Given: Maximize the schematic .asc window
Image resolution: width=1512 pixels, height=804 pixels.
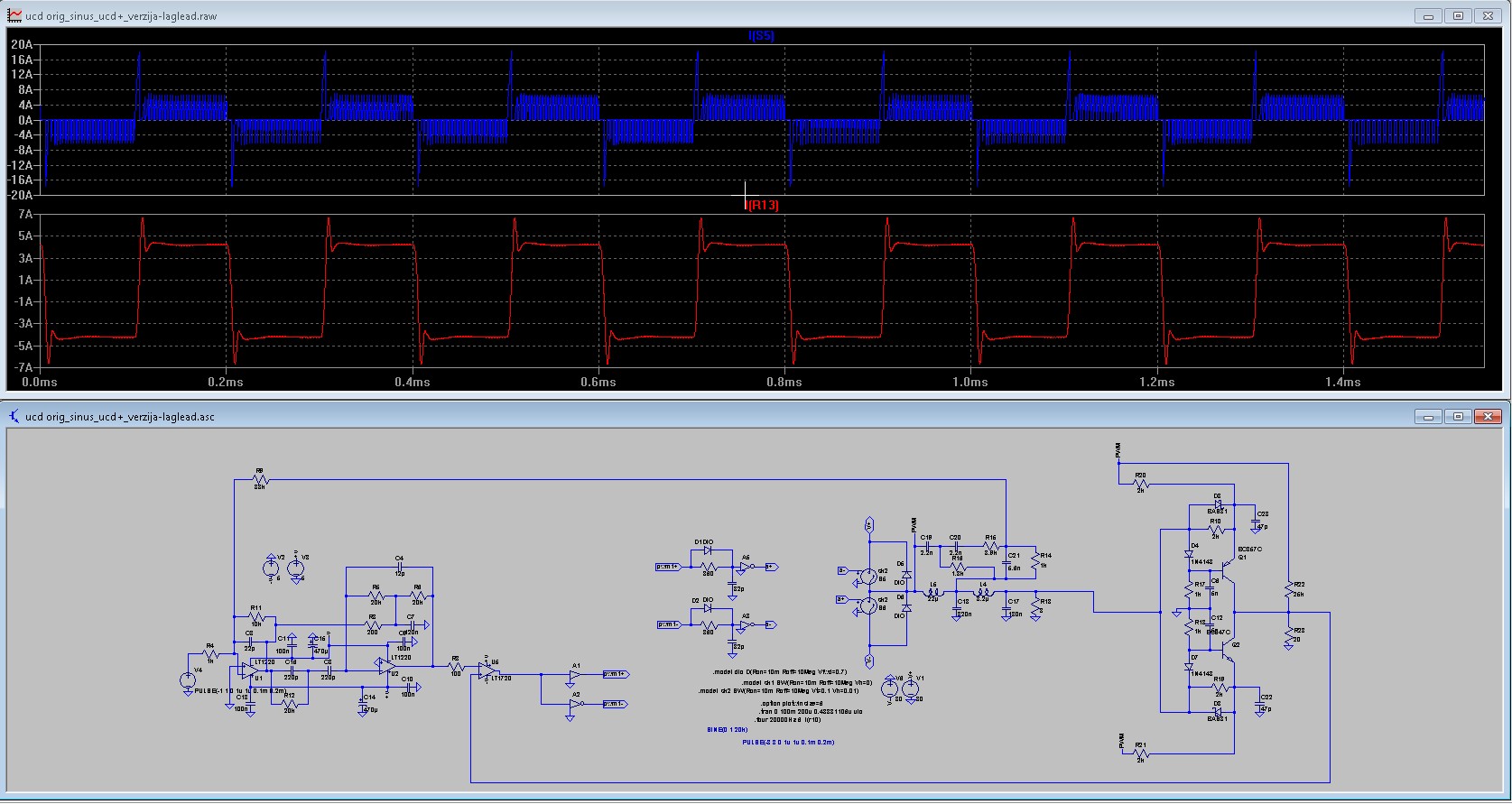Looking at the screenshot, I should (x=1458, y=416).
